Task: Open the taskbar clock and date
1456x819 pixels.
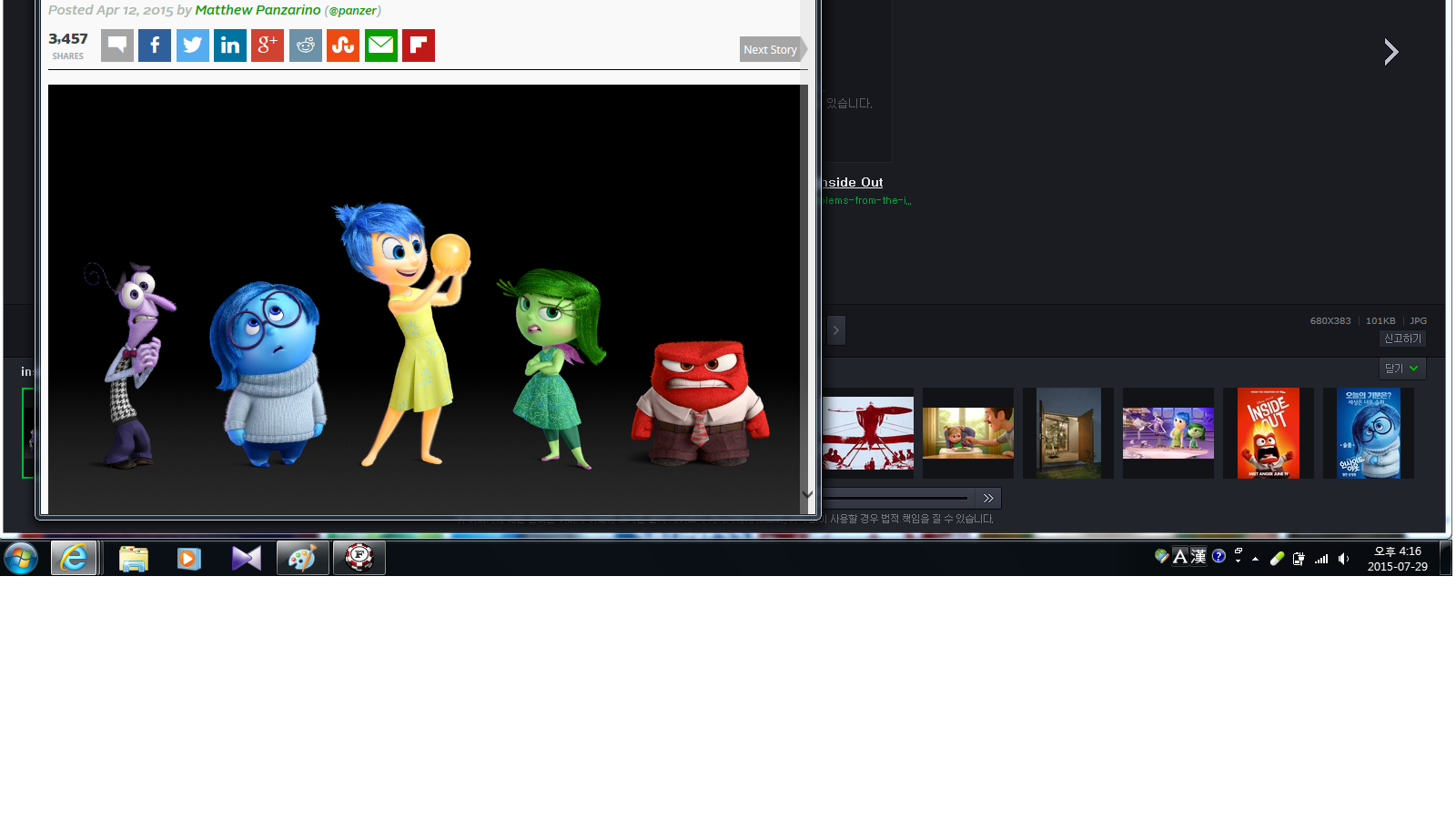Action: [x=1398, y=559]
